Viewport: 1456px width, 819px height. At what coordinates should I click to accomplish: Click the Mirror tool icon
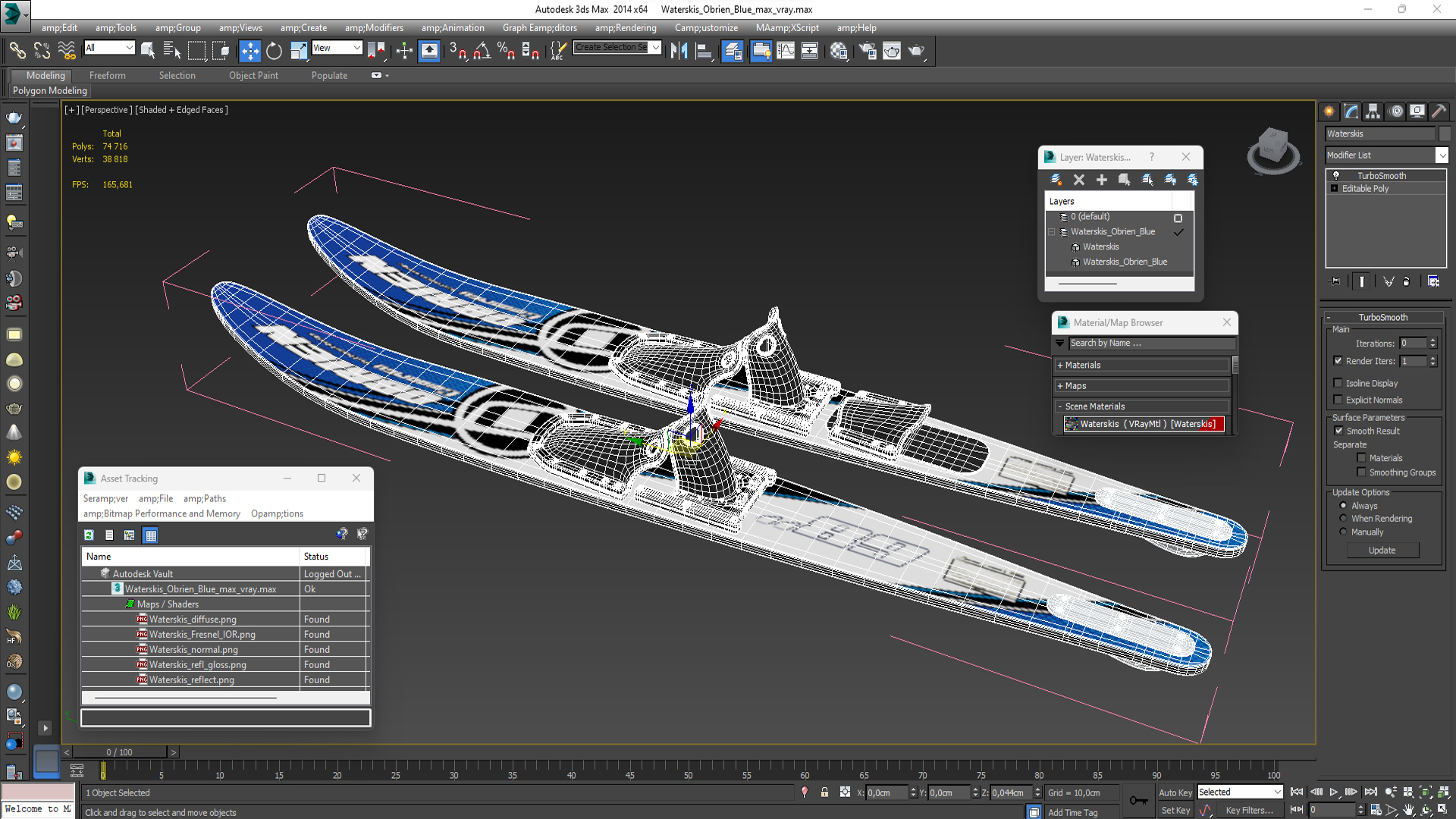pos(679,51)
